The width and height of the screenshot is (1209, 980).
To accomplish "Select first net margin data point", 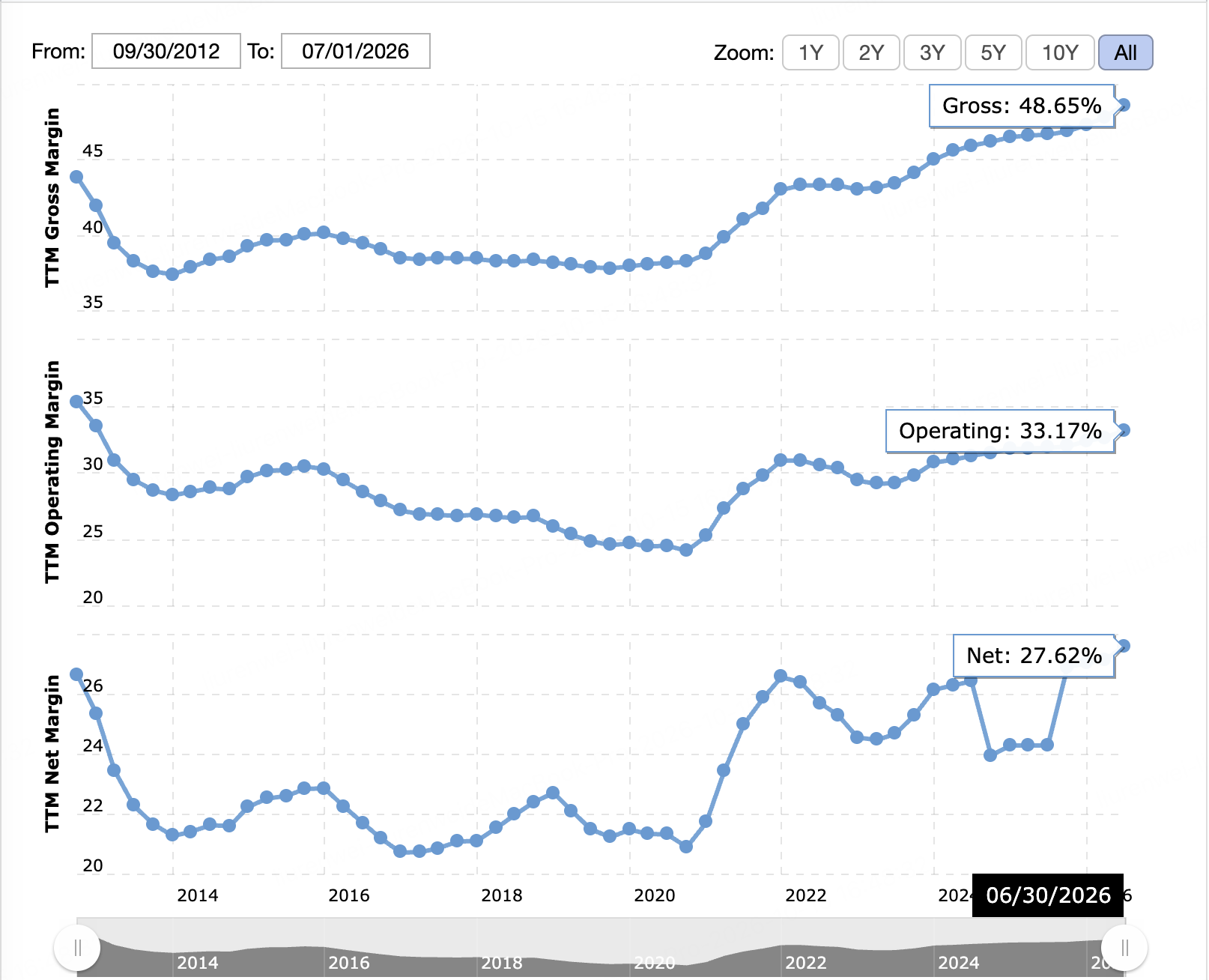I will [76, 674].
